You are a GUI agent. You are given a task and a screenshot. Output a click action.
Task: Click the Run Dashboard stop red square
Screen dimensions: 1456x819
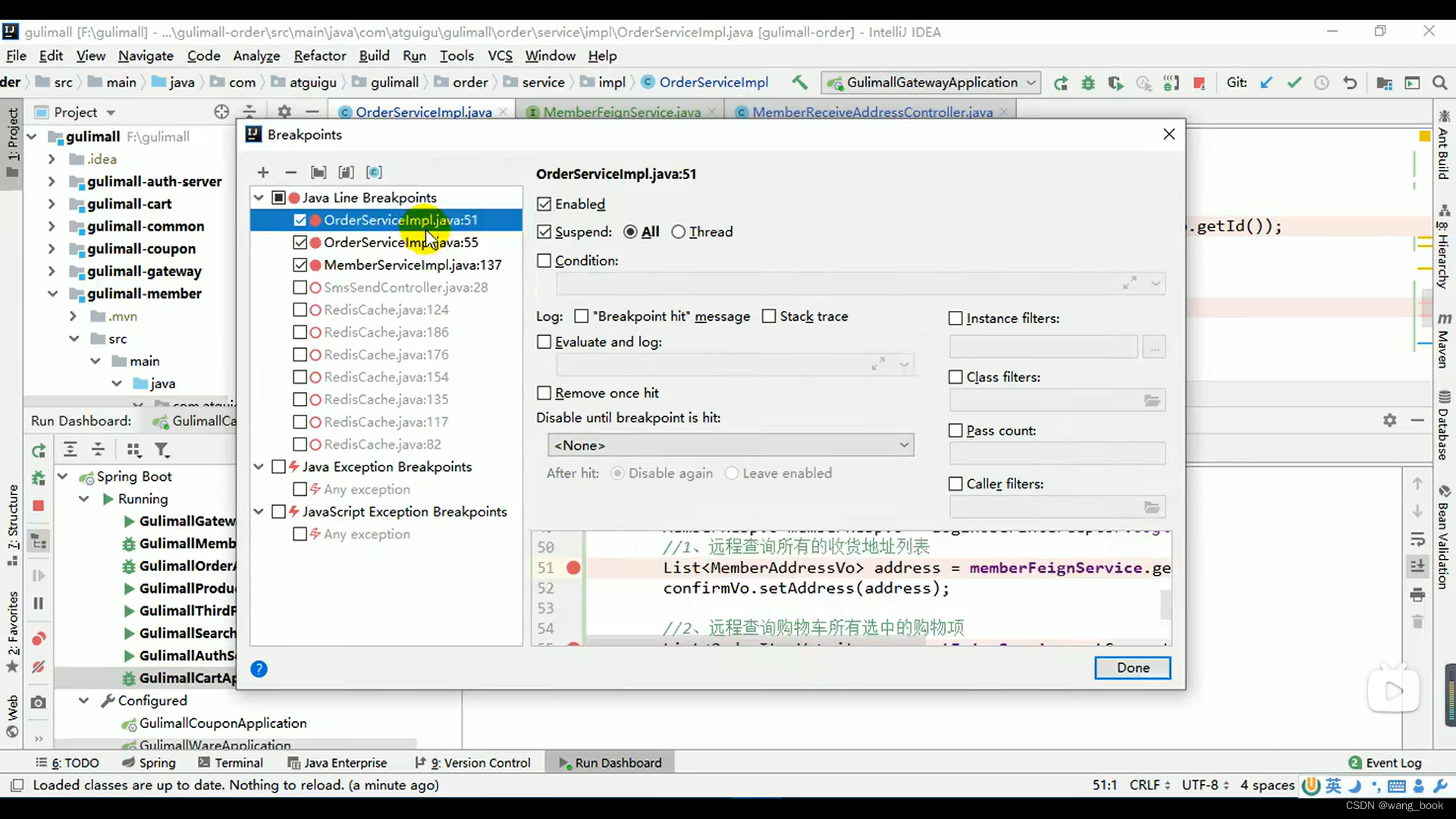[x=39, y=506]
